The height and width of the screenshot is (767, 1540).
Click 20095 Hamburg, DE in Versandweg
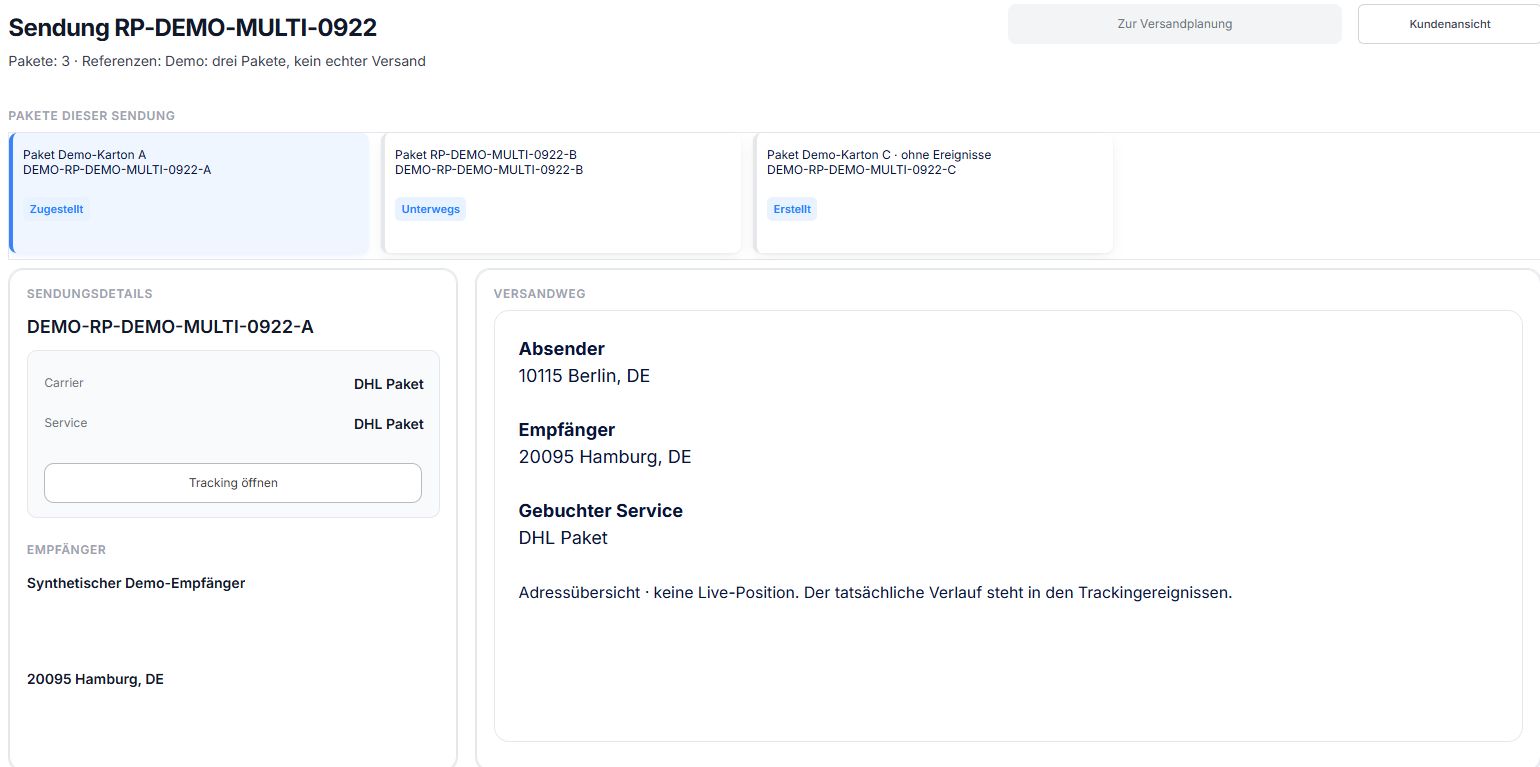[x=605, y=457]
